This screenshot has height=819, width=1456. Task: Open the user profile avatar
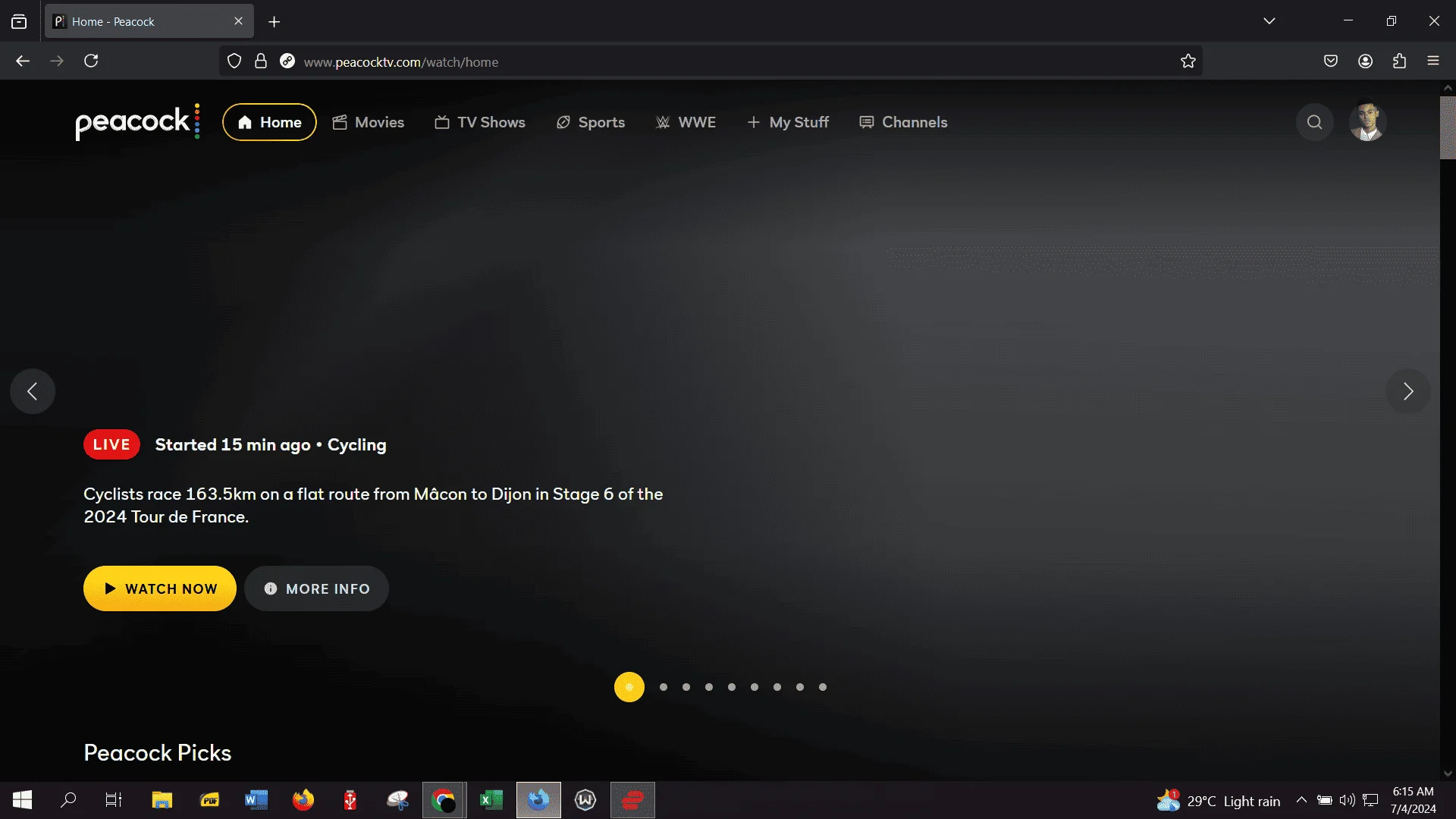click(1367, 122)
